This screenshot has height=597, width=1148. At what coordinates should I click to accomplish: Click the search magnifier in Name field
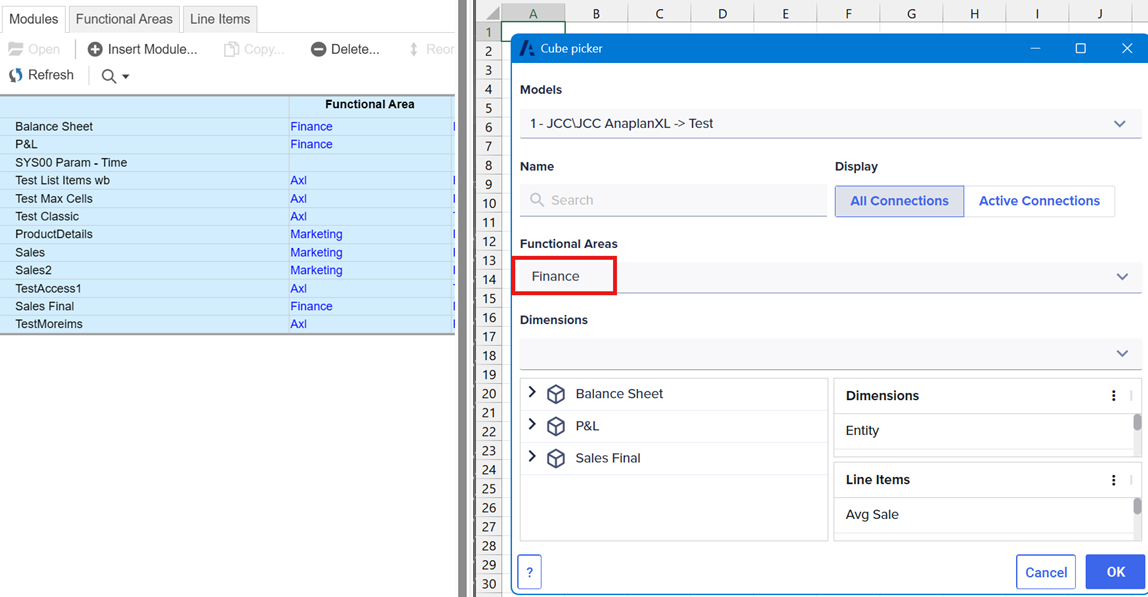[x=537, y=200]
